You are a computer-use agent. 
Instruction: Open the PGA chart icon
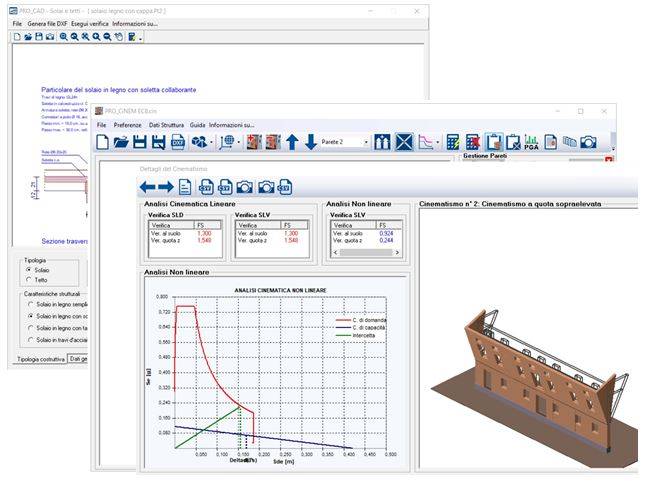[531, 142]
